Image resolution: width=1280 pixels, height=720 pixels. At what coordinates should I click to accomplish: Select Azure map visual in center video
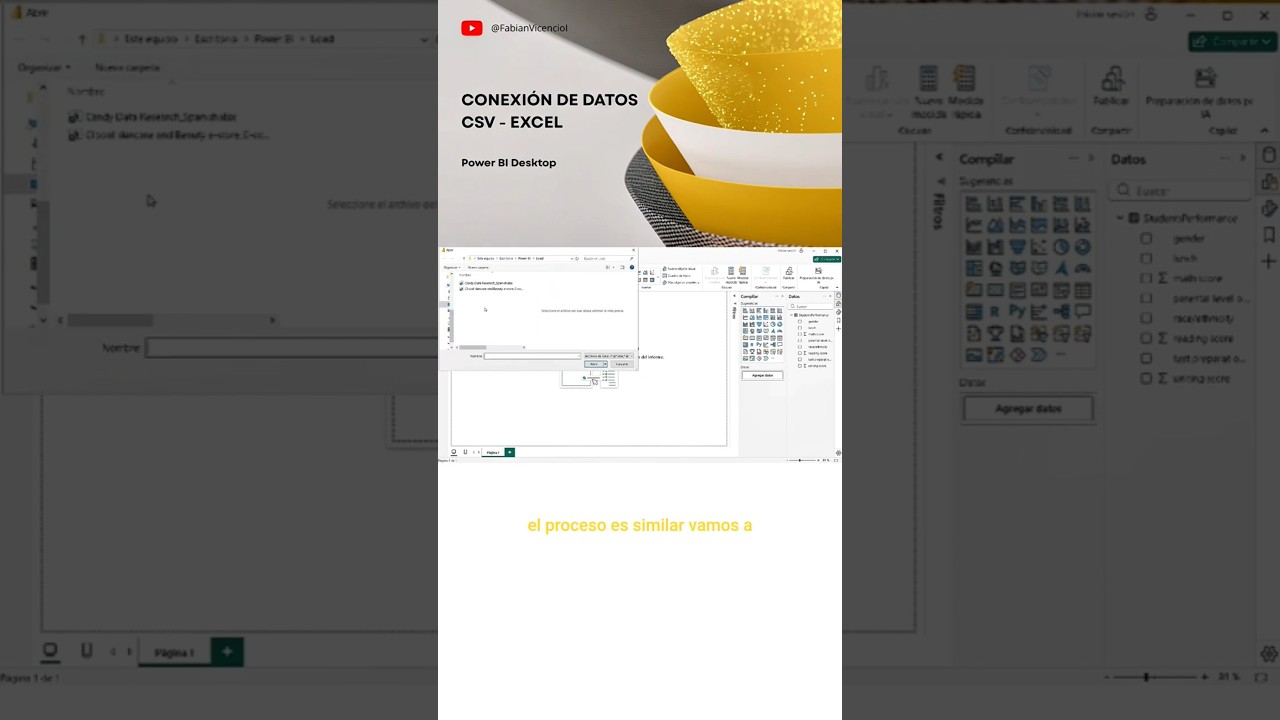773,331
